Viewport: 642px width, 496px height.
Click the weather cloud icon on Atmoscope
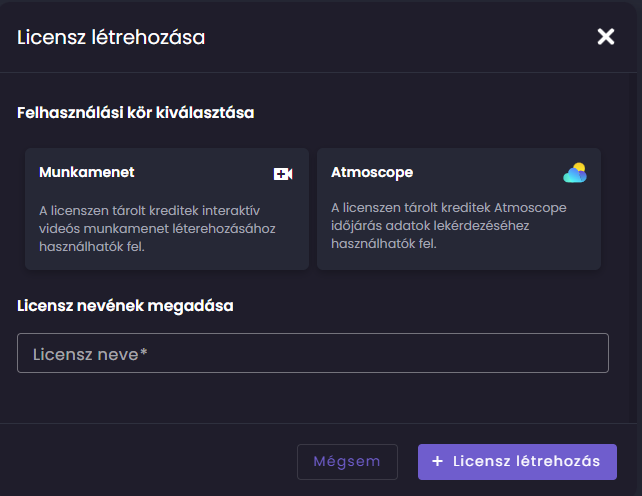point(574,174)
